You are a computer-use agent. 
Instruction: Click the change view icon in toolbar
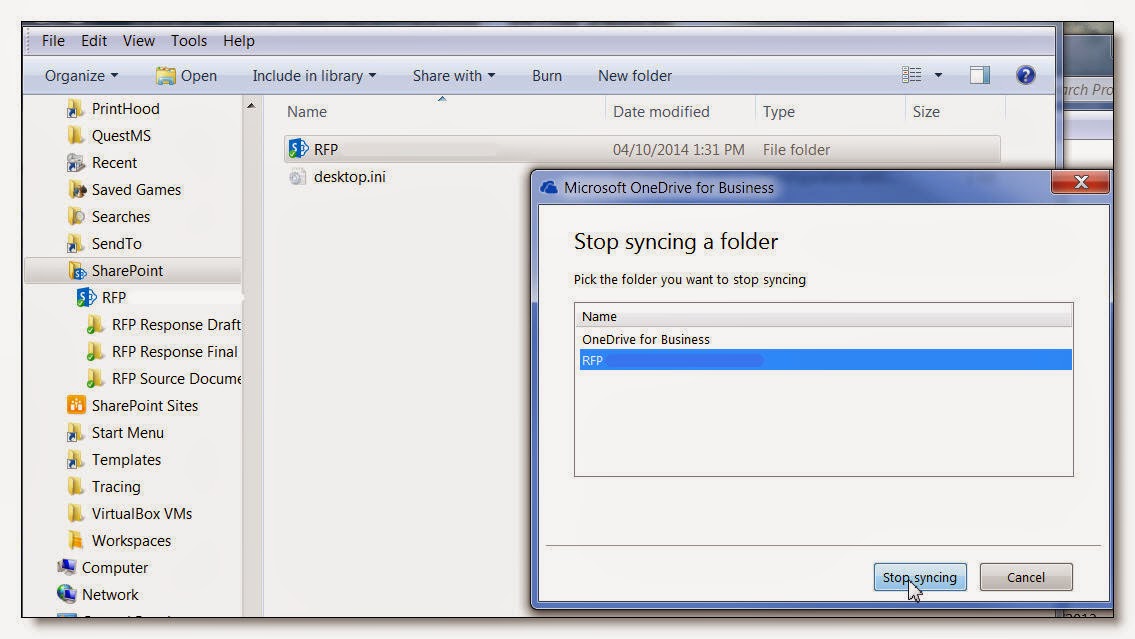911,75
